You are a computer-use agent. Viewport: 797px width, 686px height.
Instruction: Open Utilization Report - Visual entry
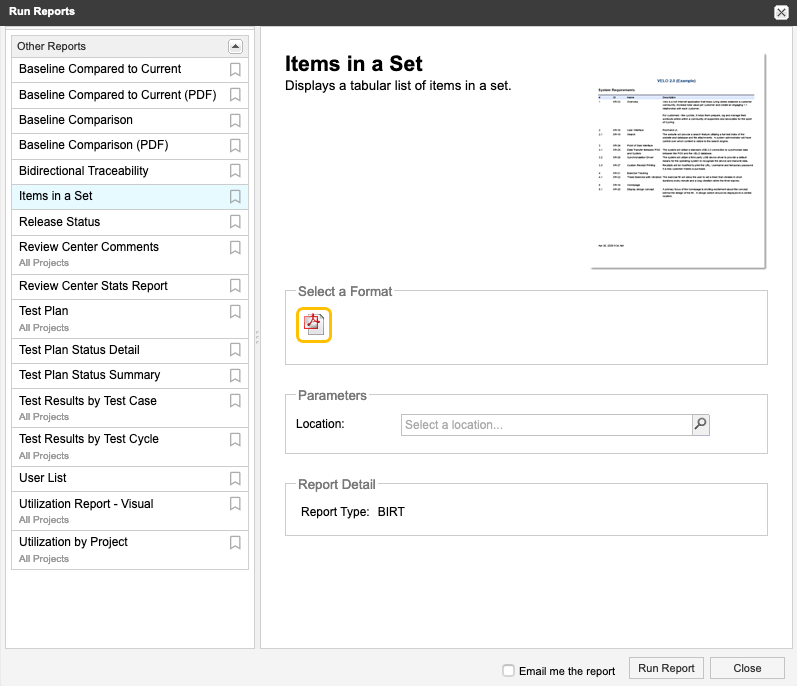pyautogui.click(x=130, y=511)
